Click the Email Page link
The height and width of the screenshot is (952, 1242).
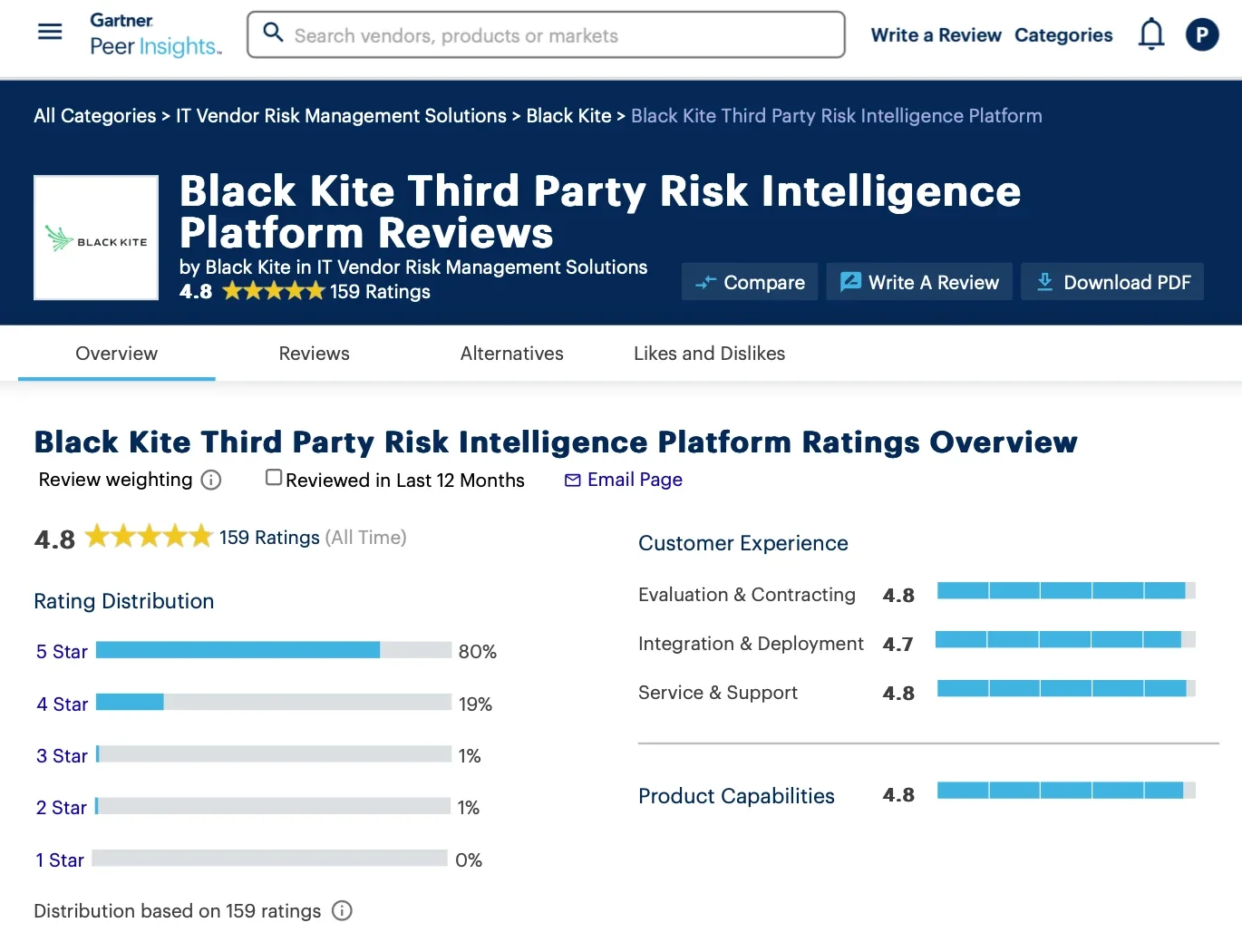635,480
